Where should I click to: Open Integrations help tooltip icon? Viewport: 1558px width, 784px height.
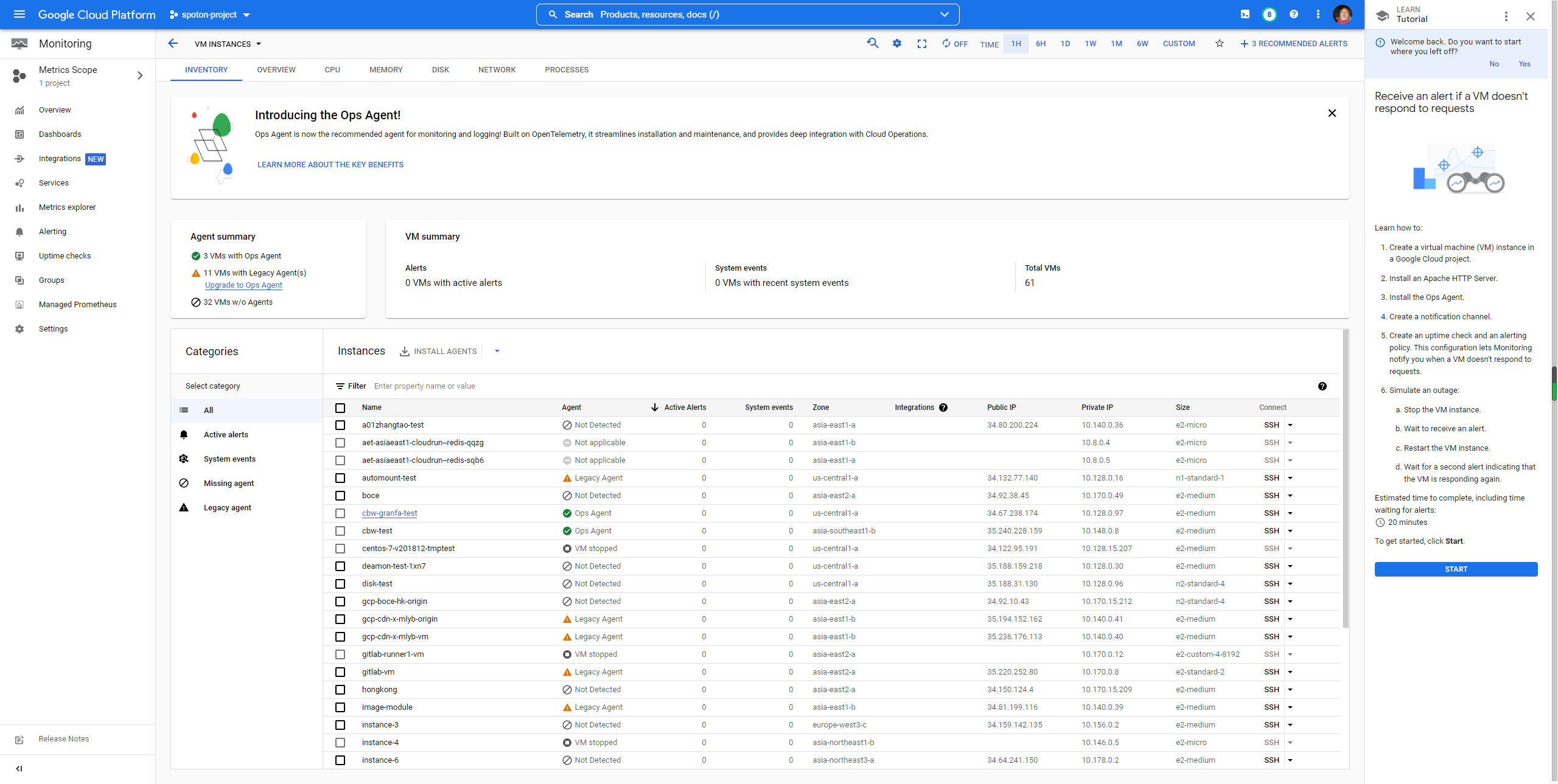(x=943, y=408)
